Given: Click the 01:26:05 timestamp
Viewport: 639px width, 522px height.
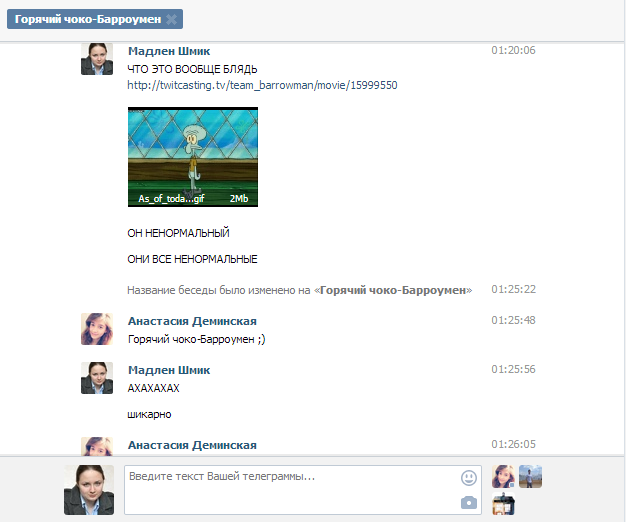Looking at the screenshot, I should point(513,444).
